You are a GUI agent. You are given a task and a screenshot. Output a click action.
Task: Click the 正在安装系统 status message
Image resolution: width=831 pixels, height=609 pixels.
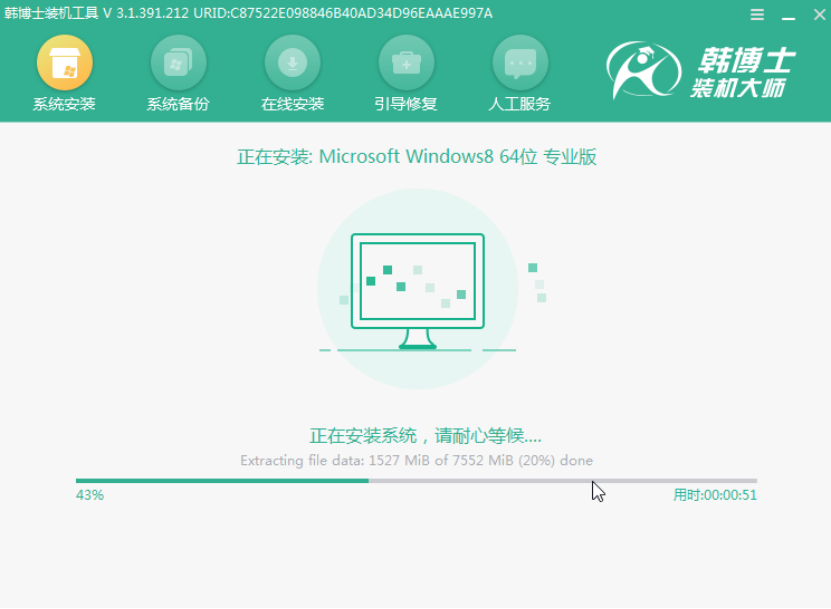coord(415,434)
